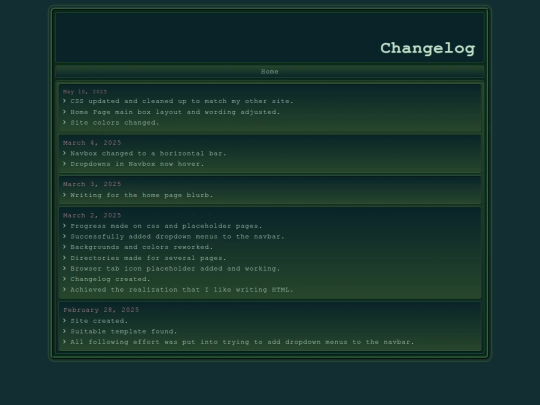The image size is (540, 405).
Task: Click 'Navbox changed to a horizontal bar' entry
Action: click(148, 153)
